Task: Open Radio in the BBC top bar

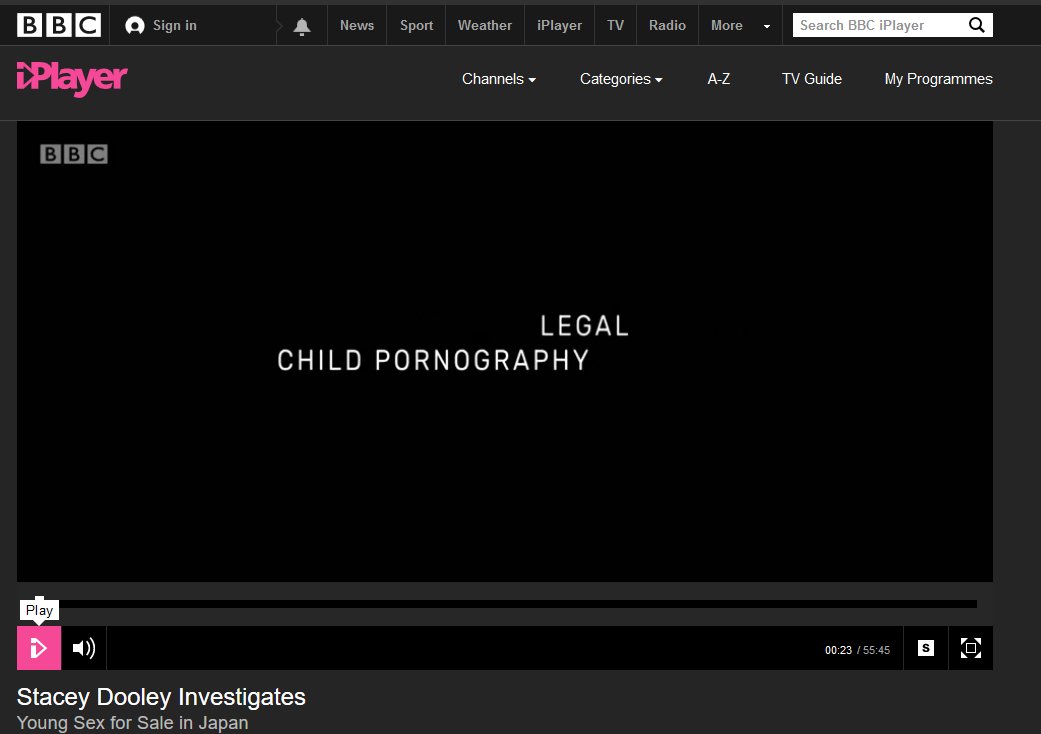Action: (667, 25)
